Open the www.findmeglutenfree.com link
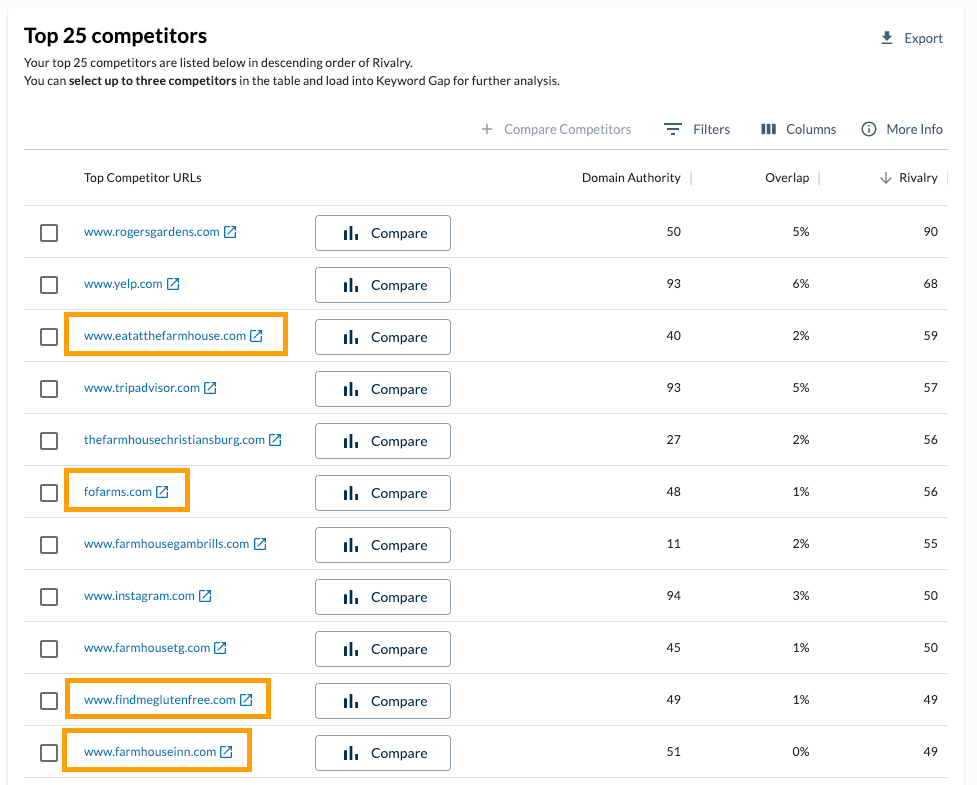977x785 pixels. 158,701
